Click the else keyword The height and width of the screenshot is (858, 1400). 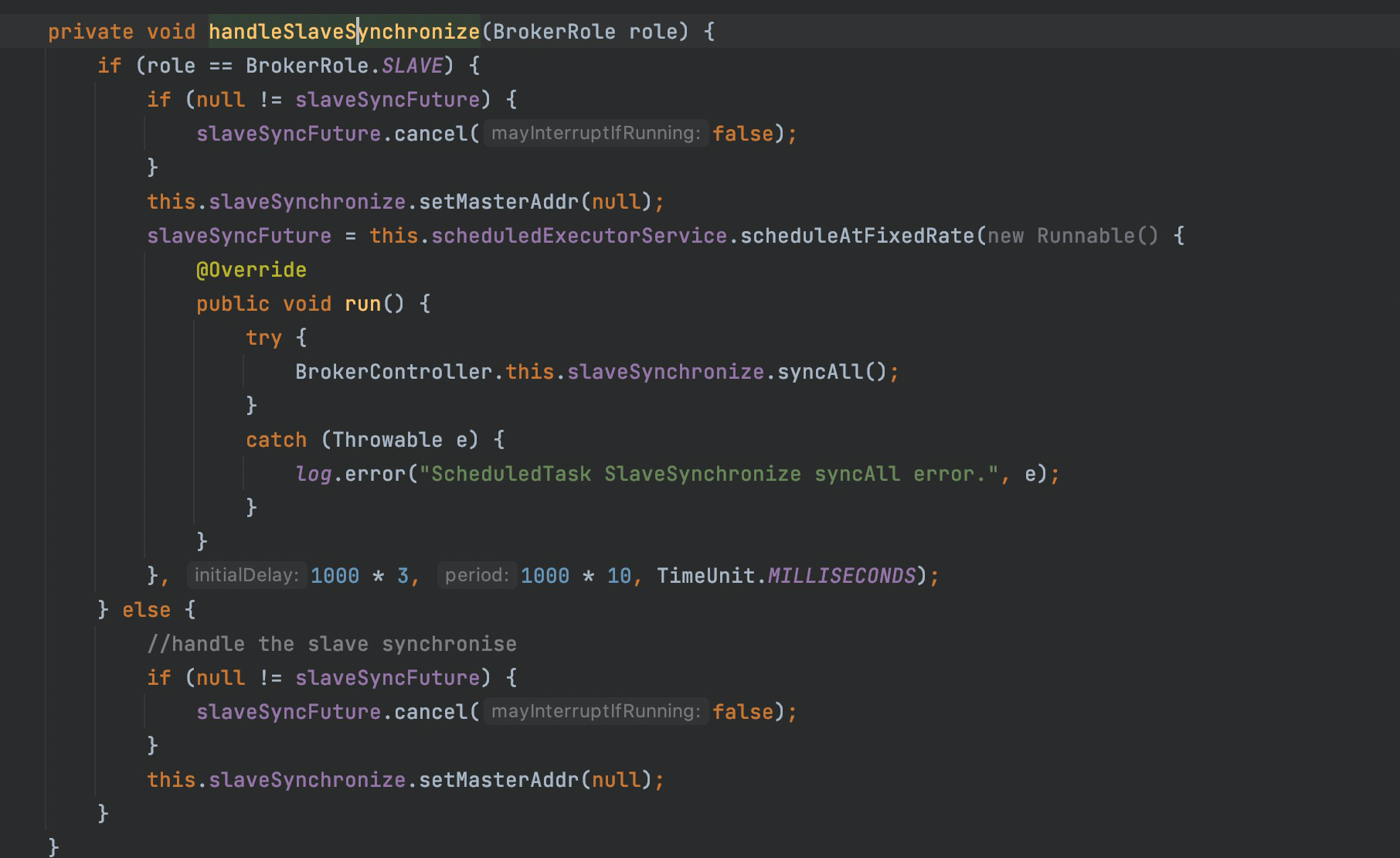point(146,610)
